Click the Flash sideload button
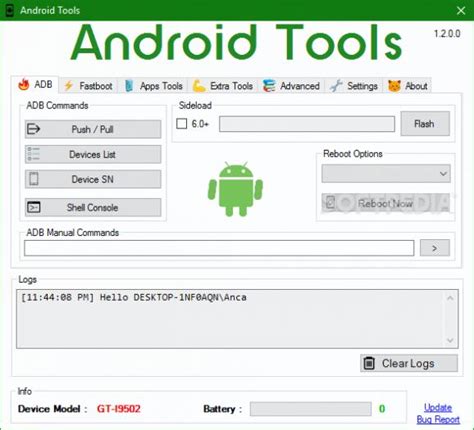Image resolution: width=474 pixels, height=430 pixels. point(425,124)
